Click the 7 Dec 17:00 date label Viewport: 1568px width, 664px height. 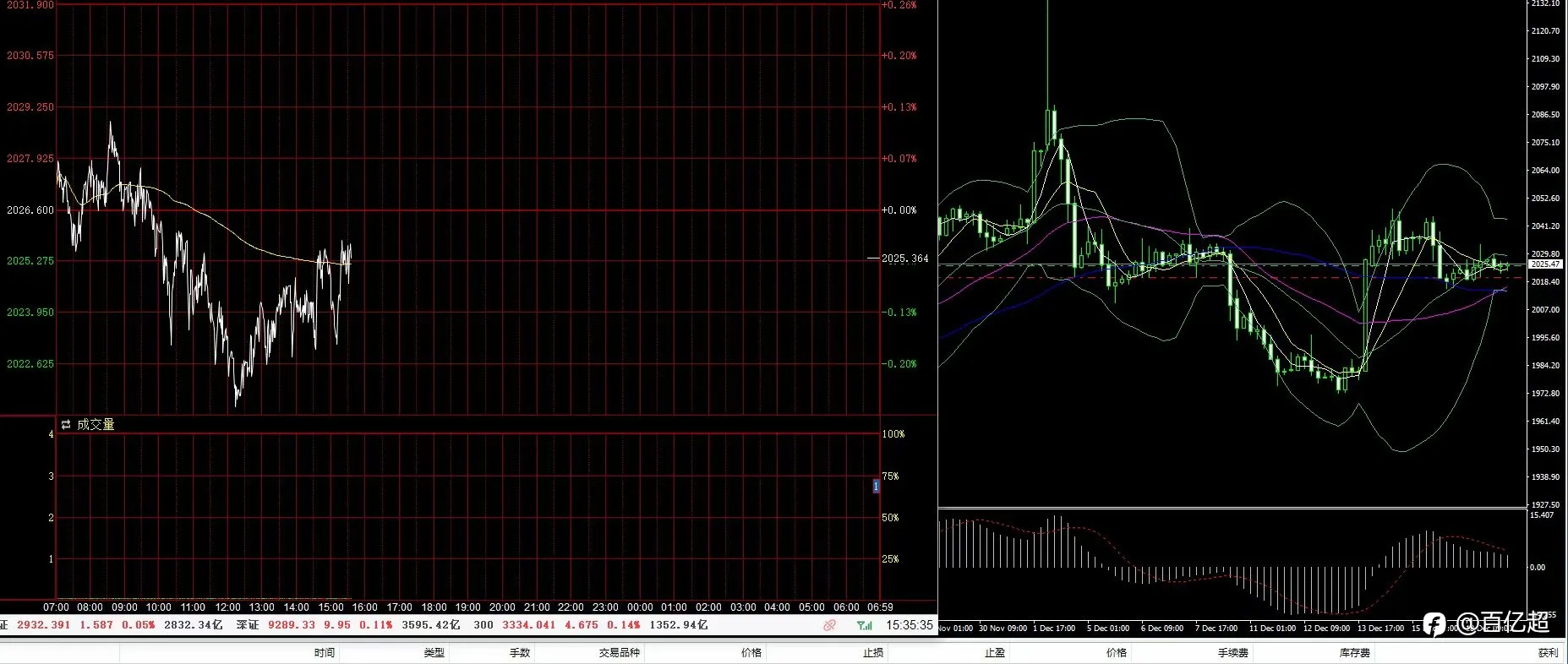click(1216, 629)
